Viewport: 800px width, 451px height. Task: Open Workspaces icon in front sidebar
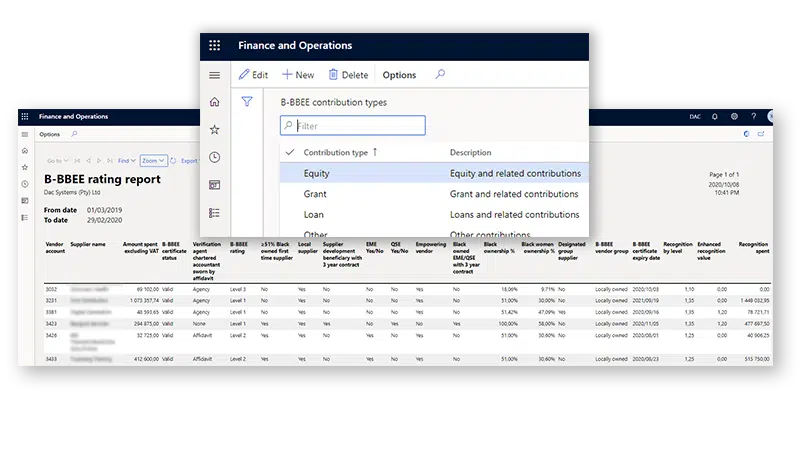pyautogui.click(x=214, y=185)
